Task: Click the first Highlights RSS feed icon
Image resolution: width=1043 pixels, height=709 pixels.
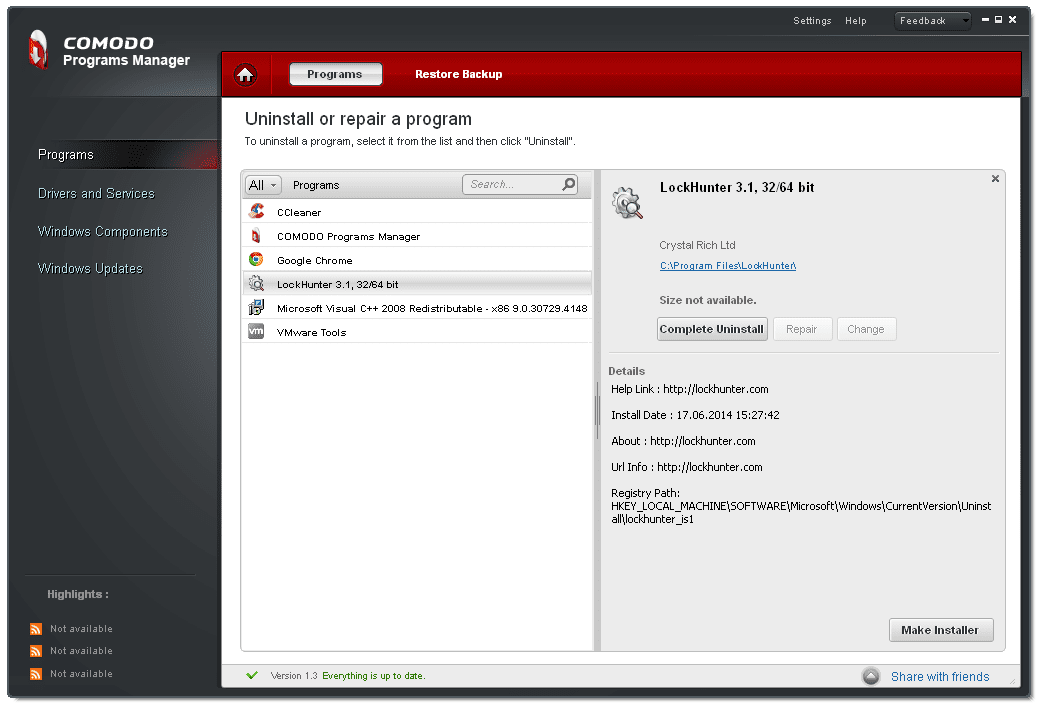Action: 36,629
